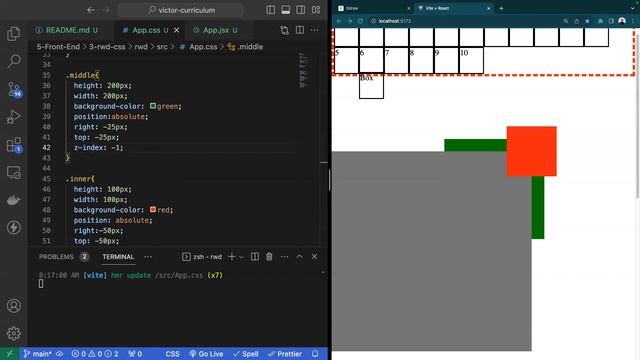Open changes compare icon in editor toolbar
Screen dimensions: 640x360
284,30
